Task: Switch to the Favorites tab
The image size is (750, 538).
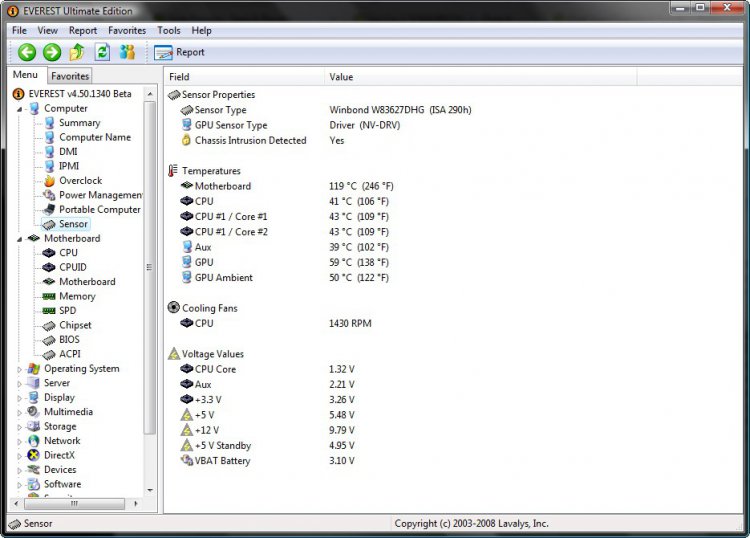Action: 70,76
